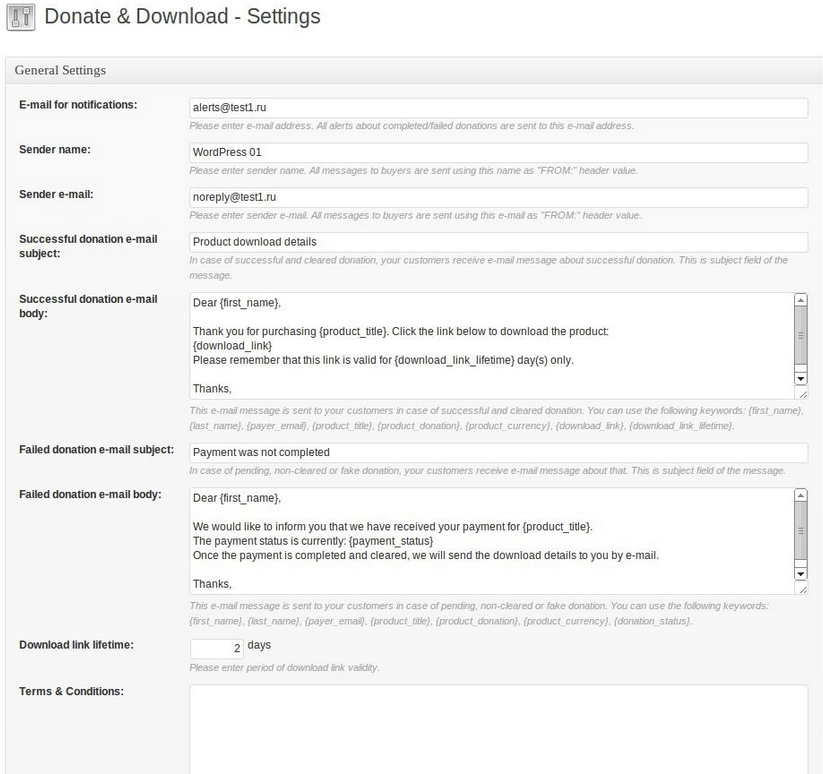Click hint below Failed donation subject field
This screenshot has height=774, width=823.
(487, 471)
